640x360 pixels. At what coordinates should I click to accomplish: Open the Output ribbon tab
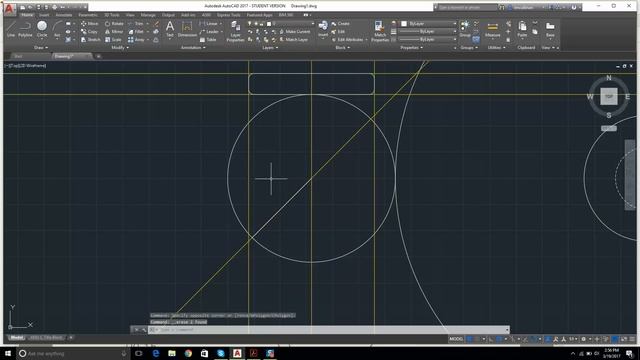(168, 15)
